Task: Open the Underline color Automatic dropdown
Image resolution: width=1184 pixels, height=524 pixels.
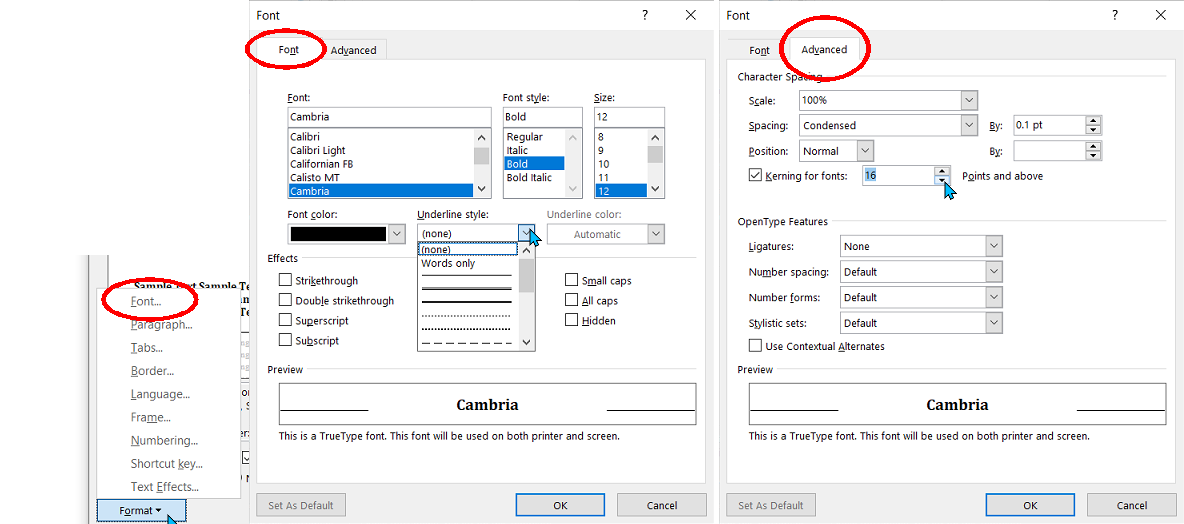Action: click(x=606, y=234)
